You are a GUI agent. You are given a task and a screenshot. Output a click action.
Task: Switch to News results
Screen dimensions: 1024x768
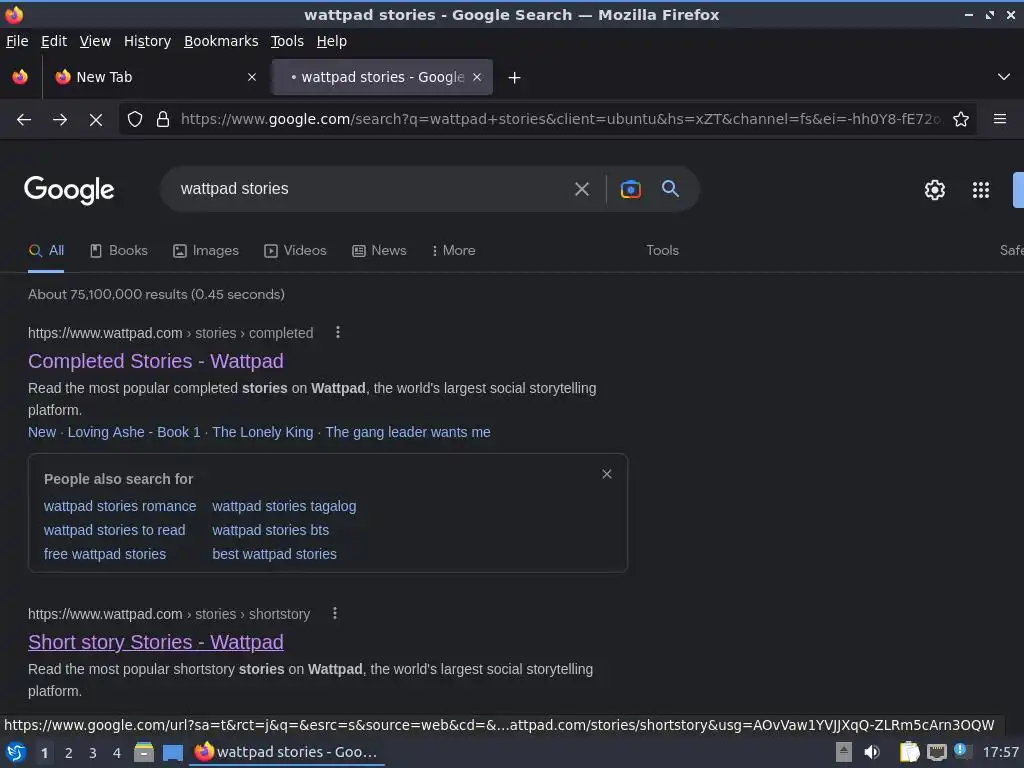click(x=379, y=251)
